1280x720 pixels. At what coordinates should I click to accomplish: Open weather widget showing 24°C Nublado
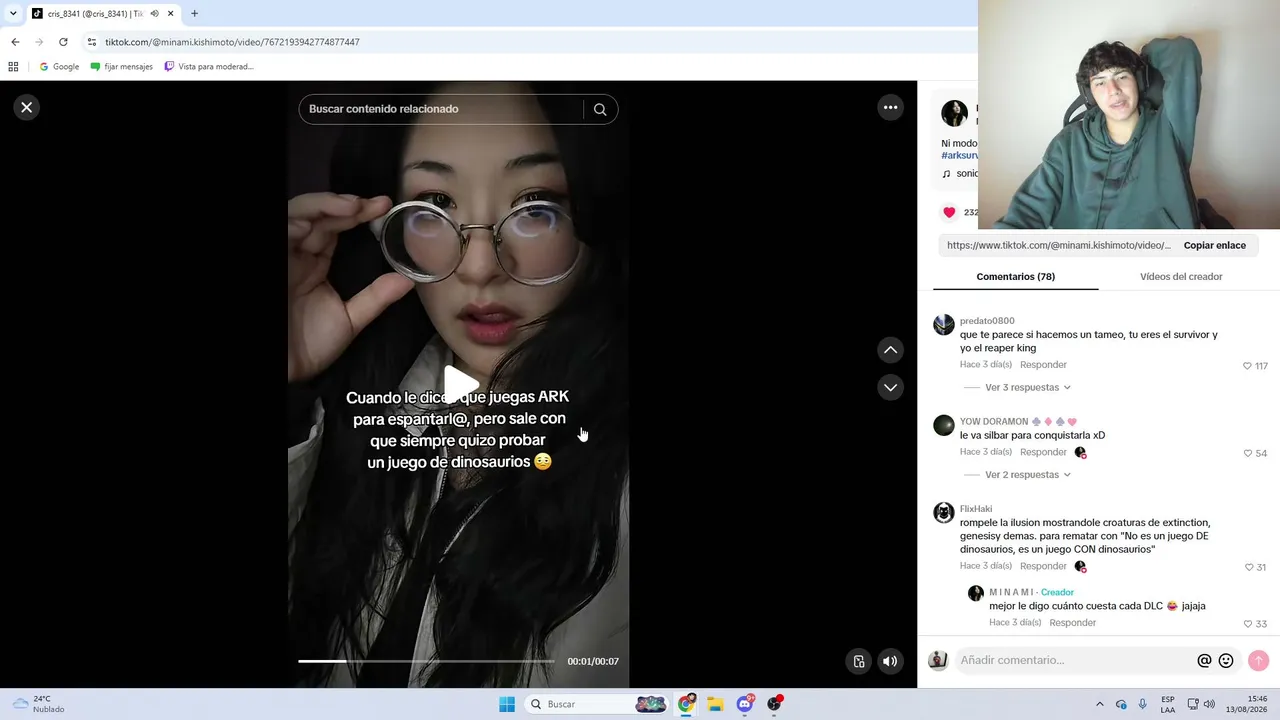40,704
